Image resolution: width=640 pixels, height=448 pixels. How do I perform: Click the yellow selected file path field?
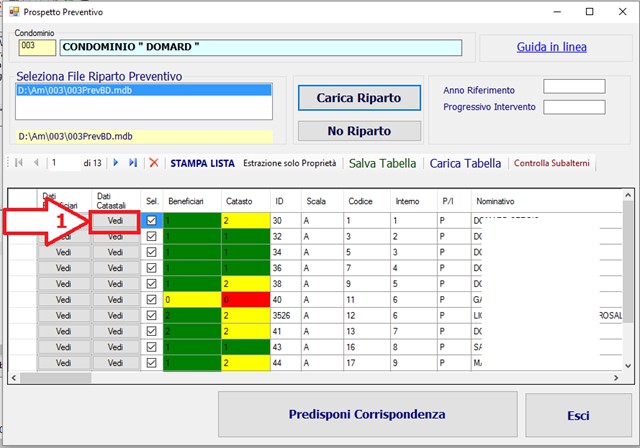[x=144, y=136]
